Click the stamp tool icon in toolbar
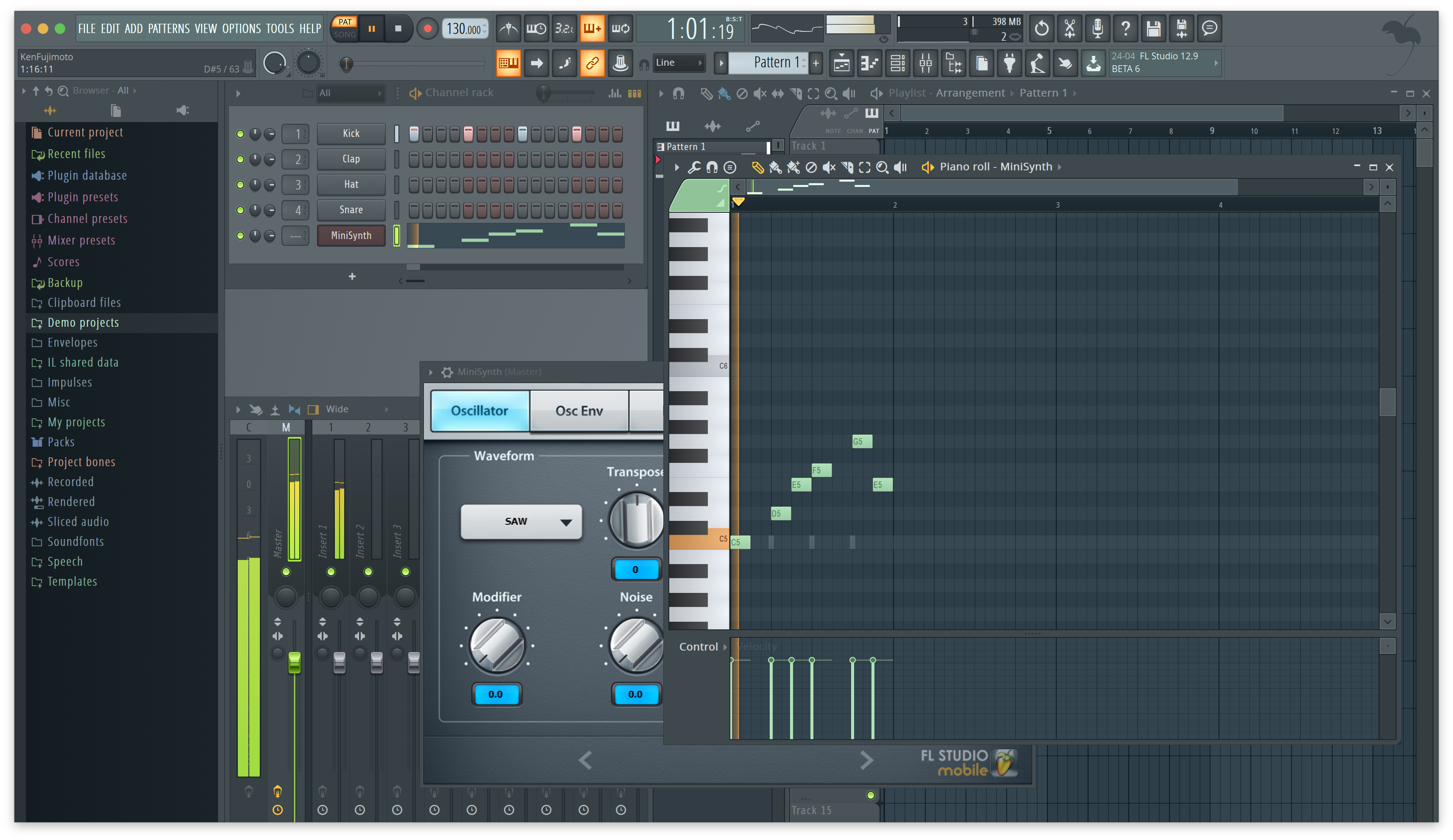Screen dimensions: 1453x840 tap(620, 63)
